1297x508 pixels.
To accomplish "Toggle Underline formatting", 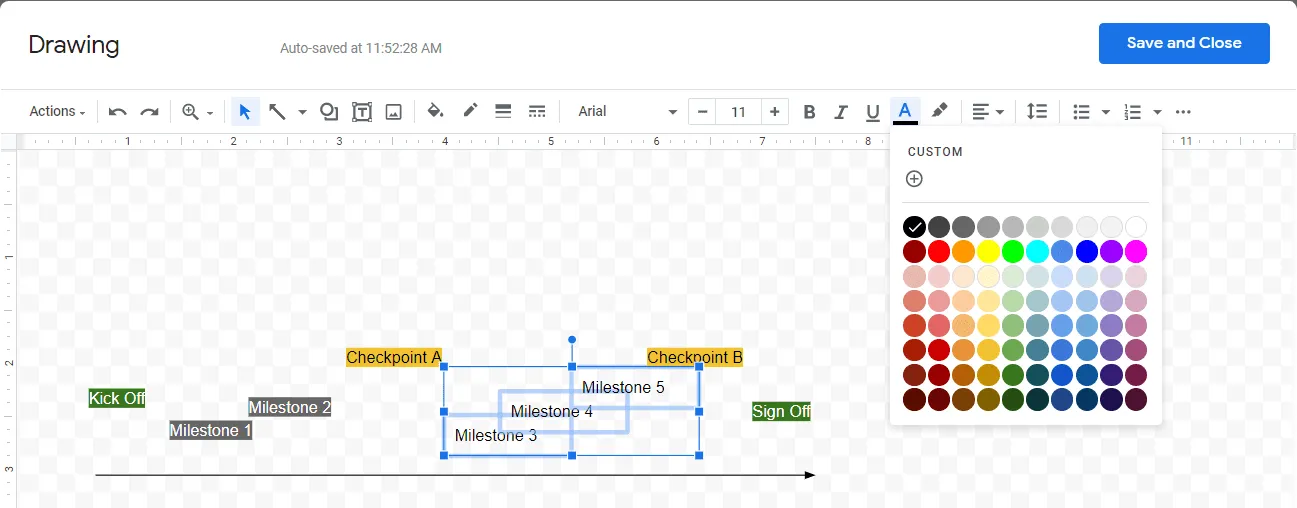I will coord(872,111).
